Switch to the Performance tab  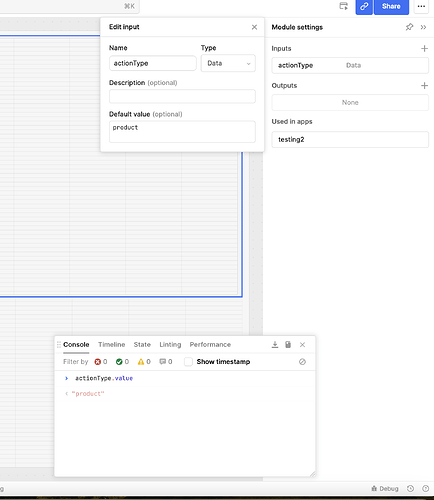click(210, 344)
